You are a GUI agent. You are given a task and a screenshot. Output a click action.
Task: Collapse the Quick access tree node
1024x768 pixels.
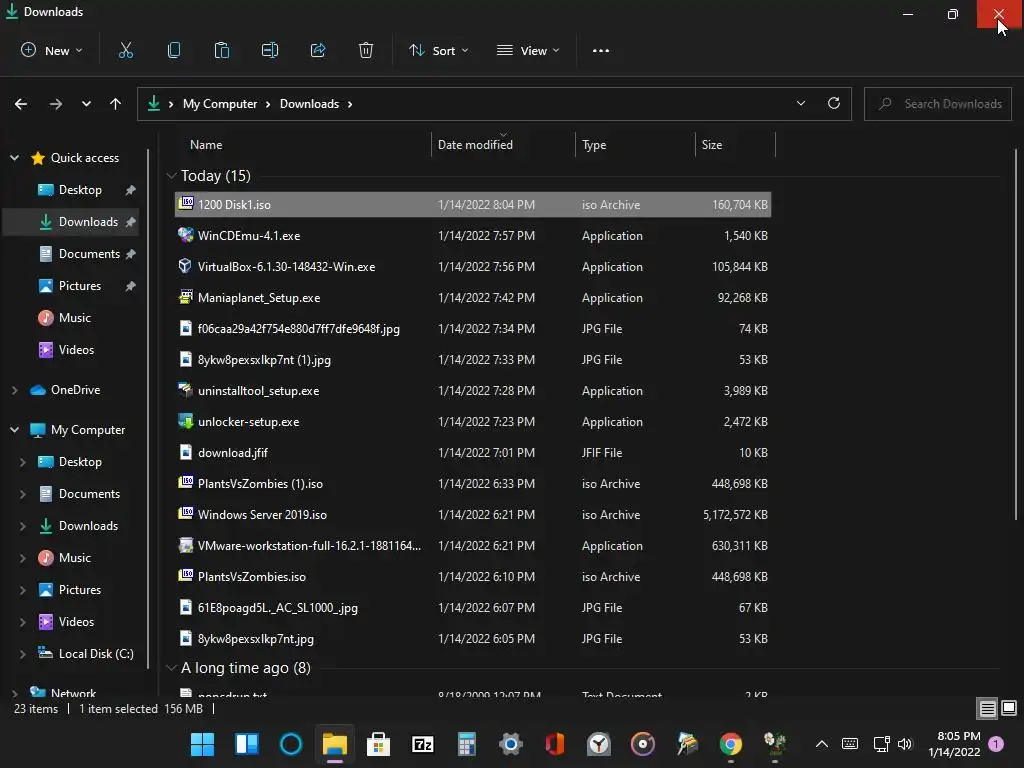[x=14, y=157]
